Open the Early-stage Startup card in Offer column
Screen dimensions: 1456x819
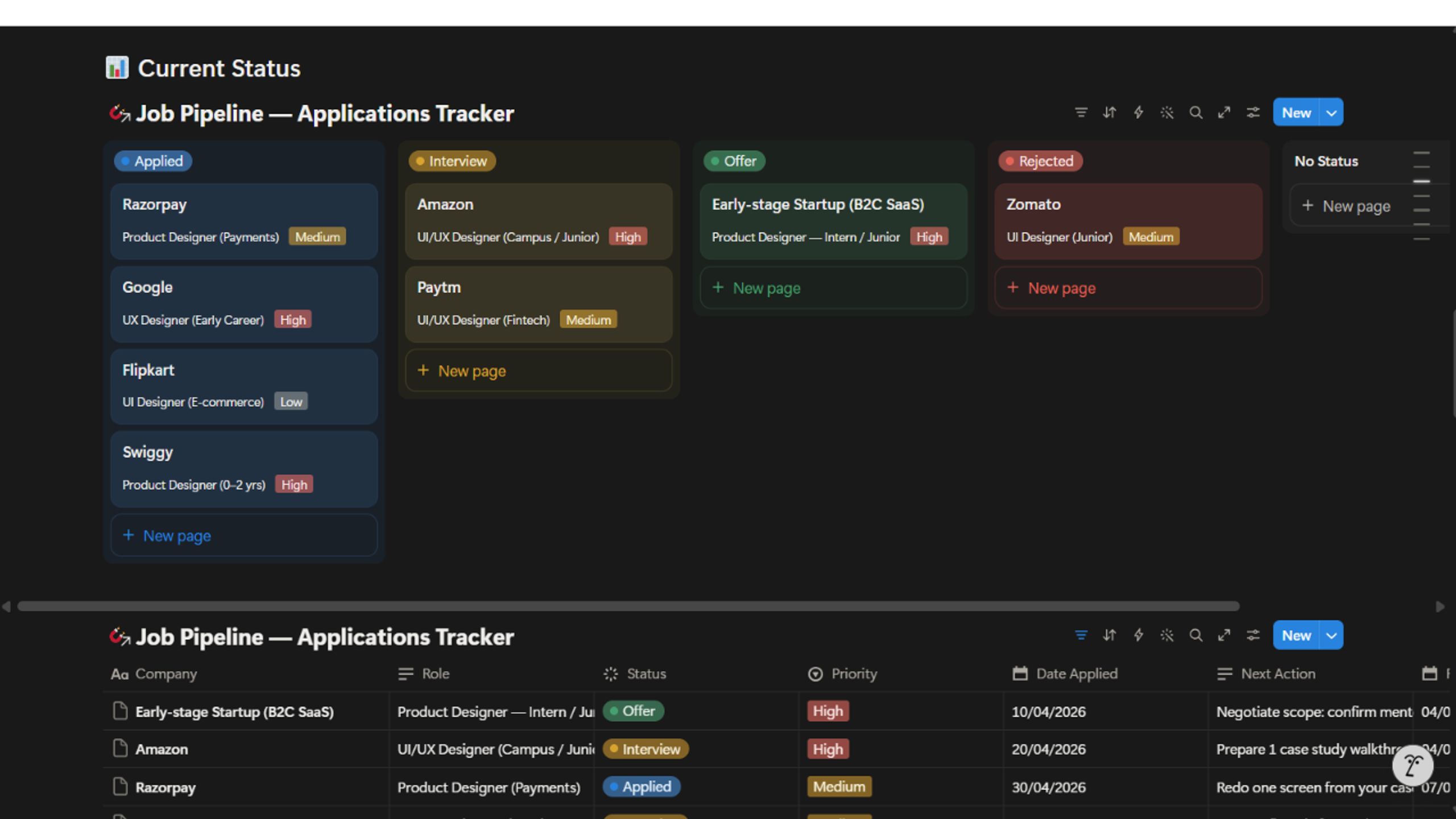(x=833, y=221)
